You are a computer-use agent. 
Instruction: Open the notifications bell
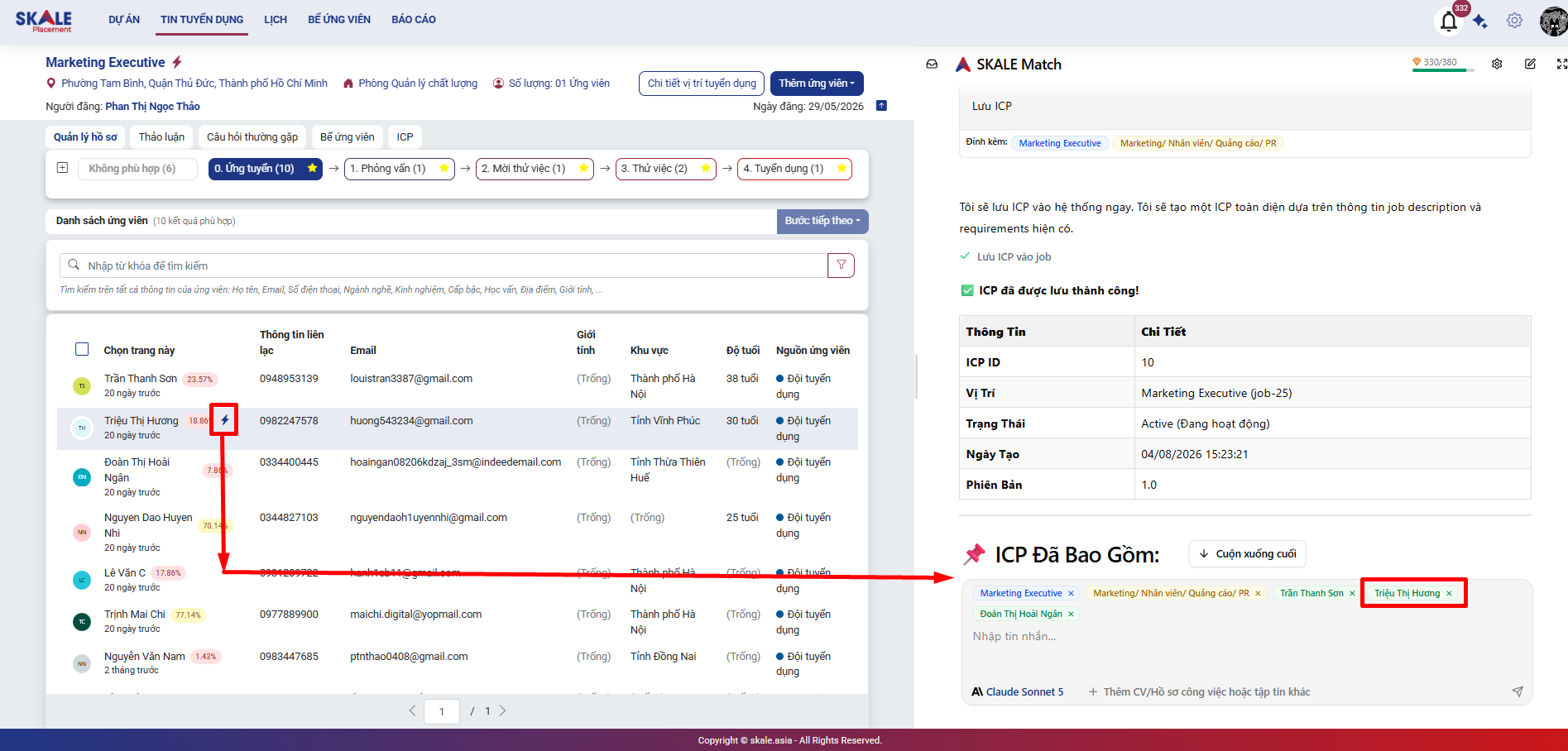tap(1449, 22)
